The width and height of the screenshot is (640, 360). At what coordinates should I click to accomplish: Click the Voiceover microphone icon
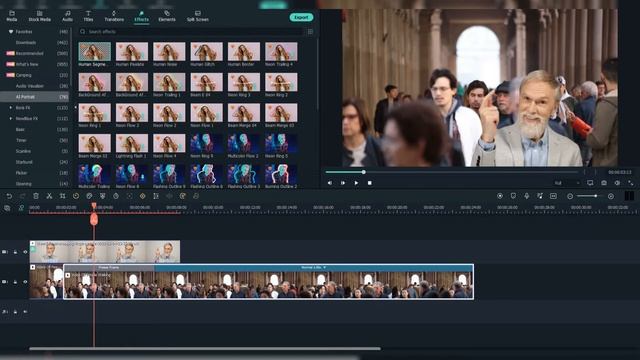click(x=527, y=196)
